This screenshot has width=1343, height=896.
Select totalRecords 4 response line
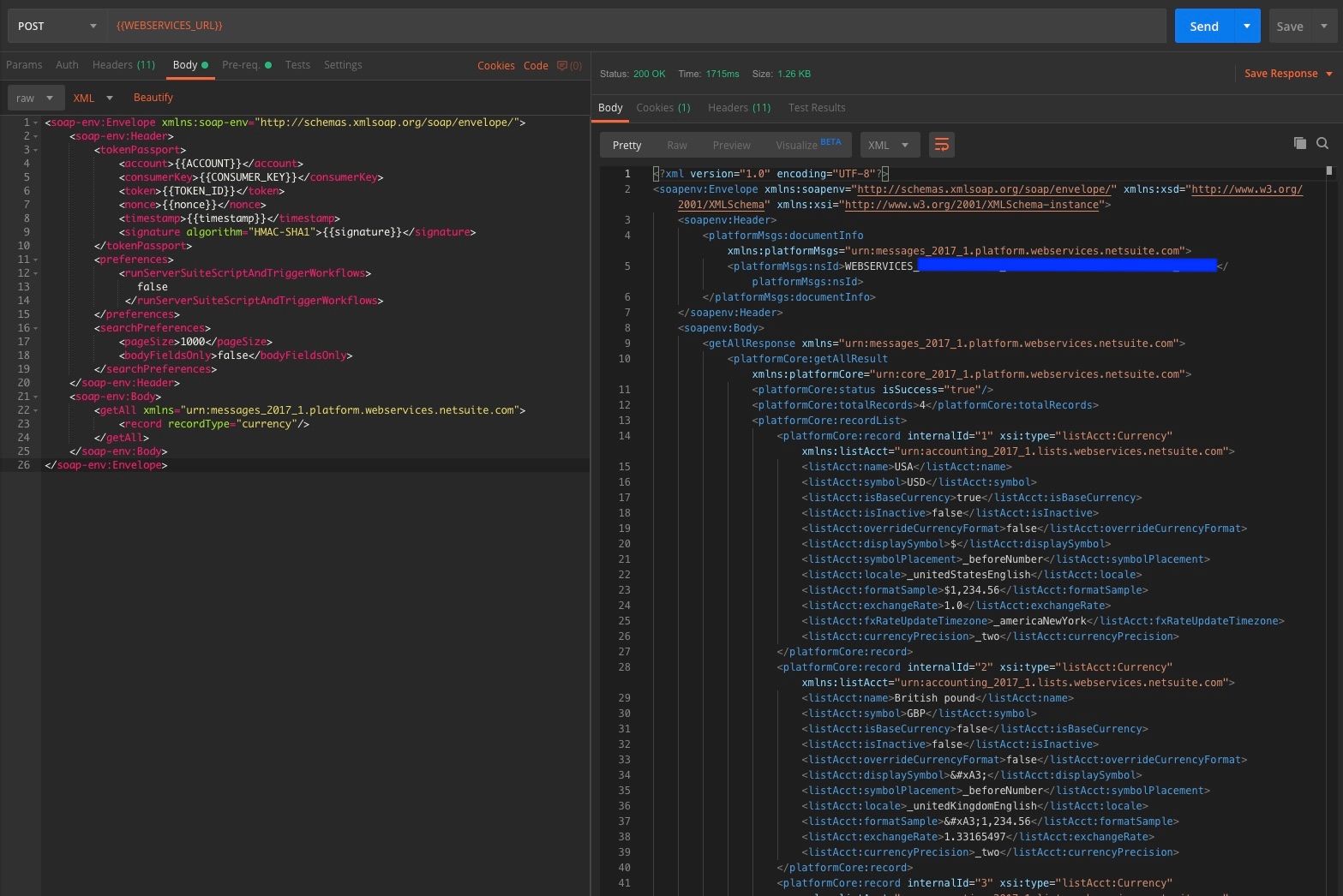click(x=925, y=405)
